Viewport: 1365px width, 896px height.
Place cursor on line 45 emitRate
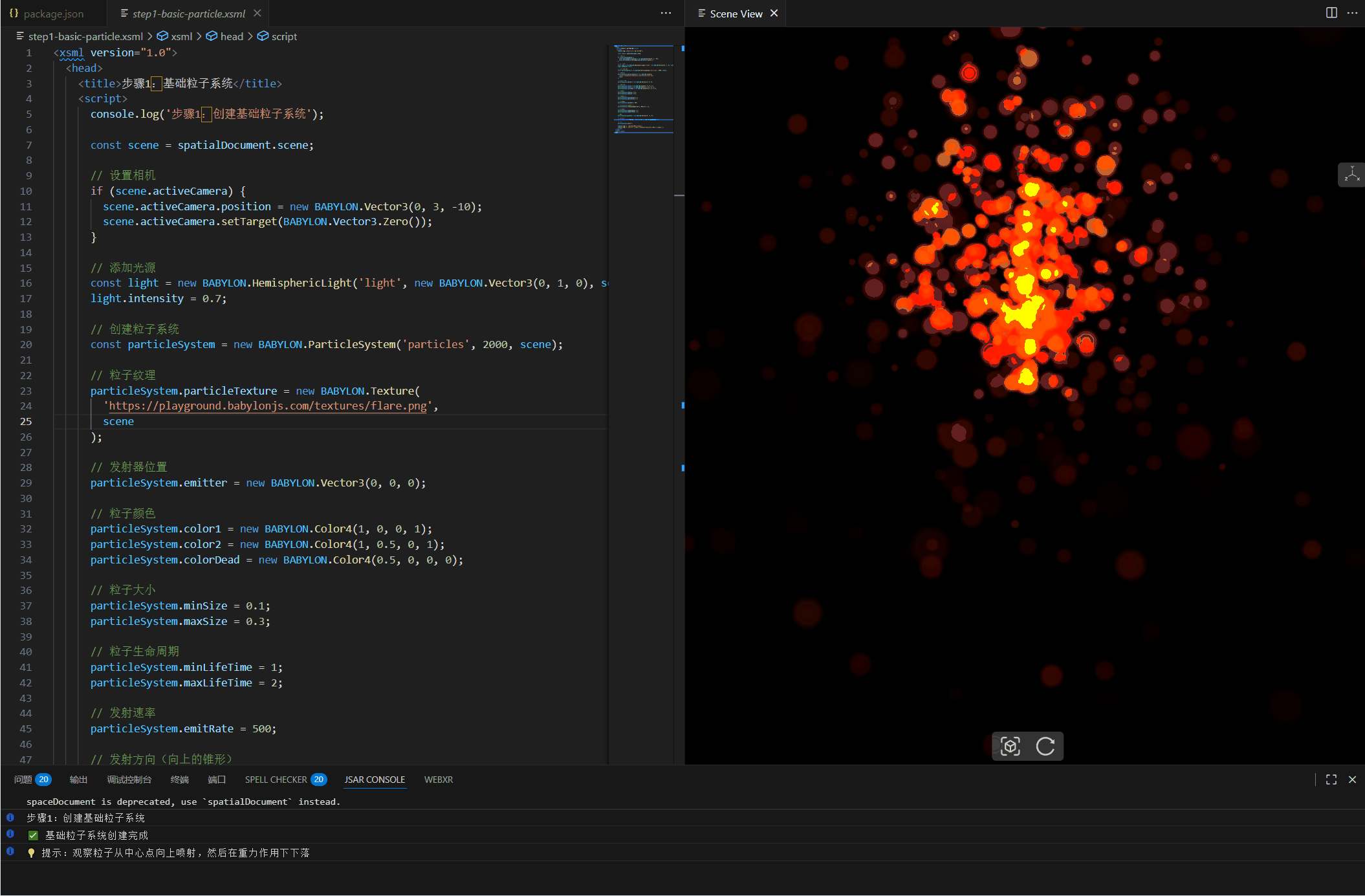pos(208,728)
